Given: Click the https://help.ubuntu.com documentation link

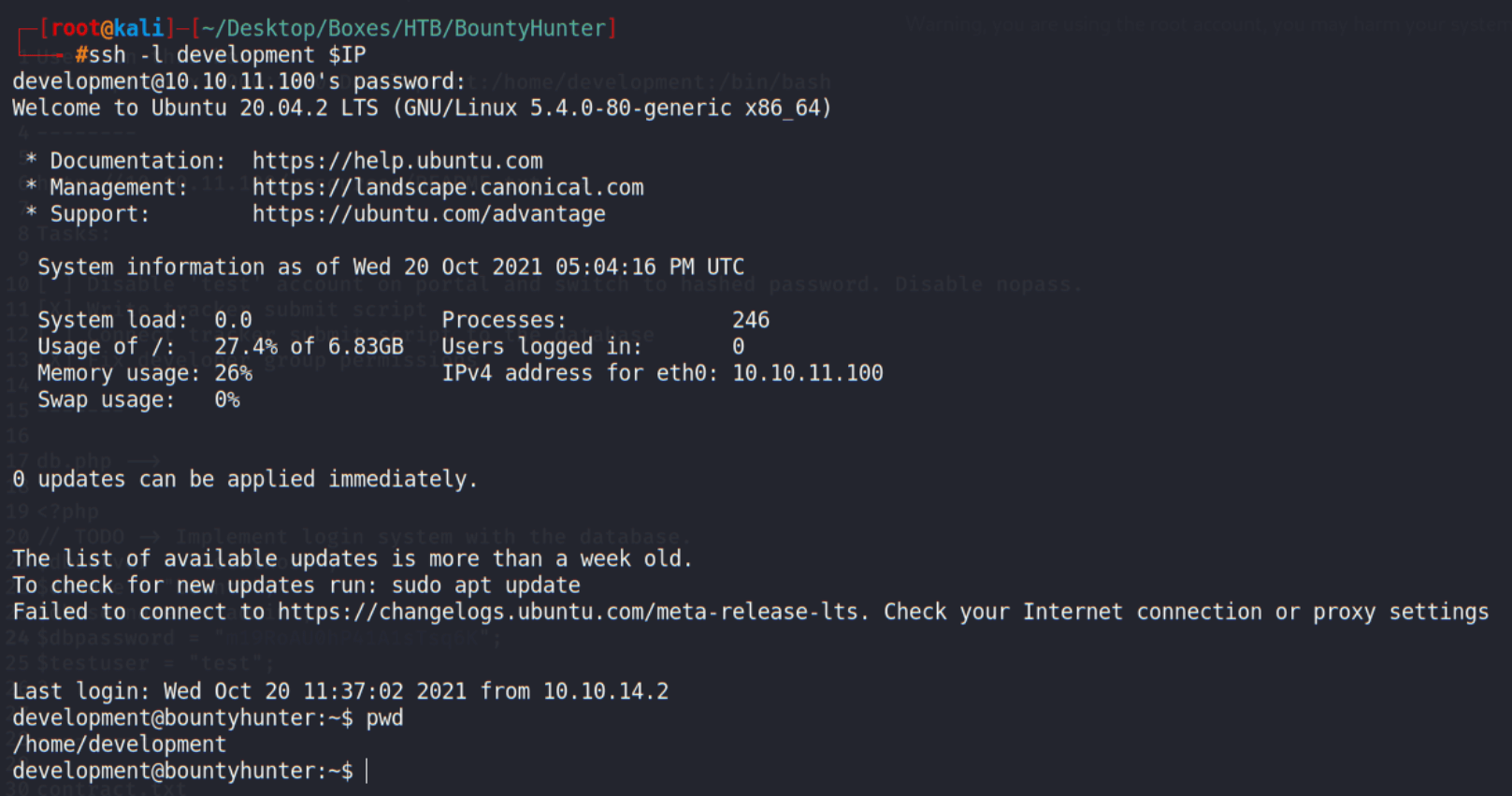Looking at the screenshot, I should tap(397, 161).
